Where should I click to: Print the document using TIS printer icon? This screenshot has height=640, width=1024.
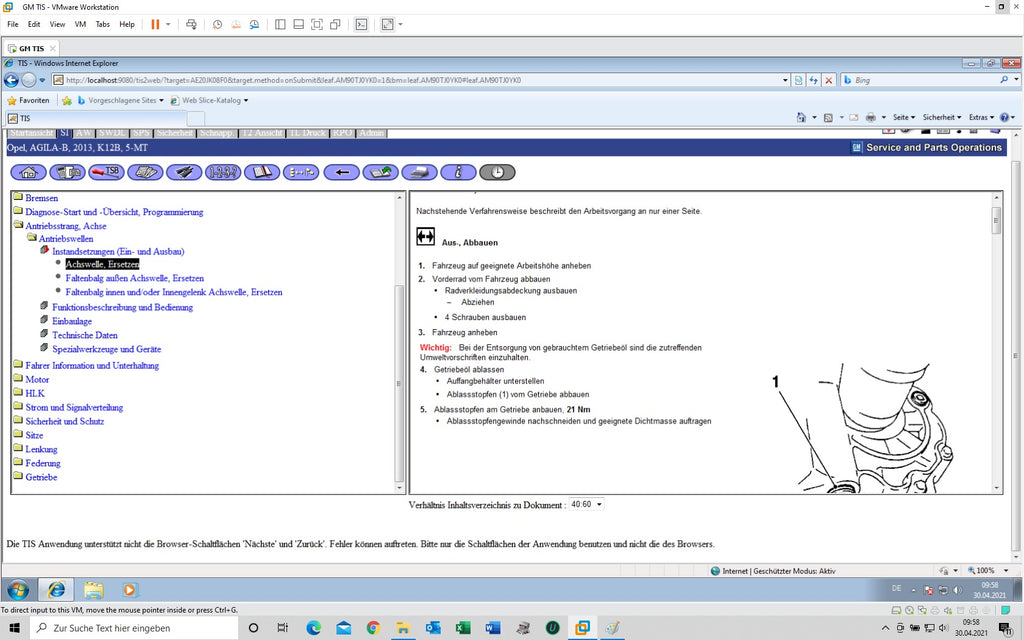pyautogui.click(x=419, y=172)
